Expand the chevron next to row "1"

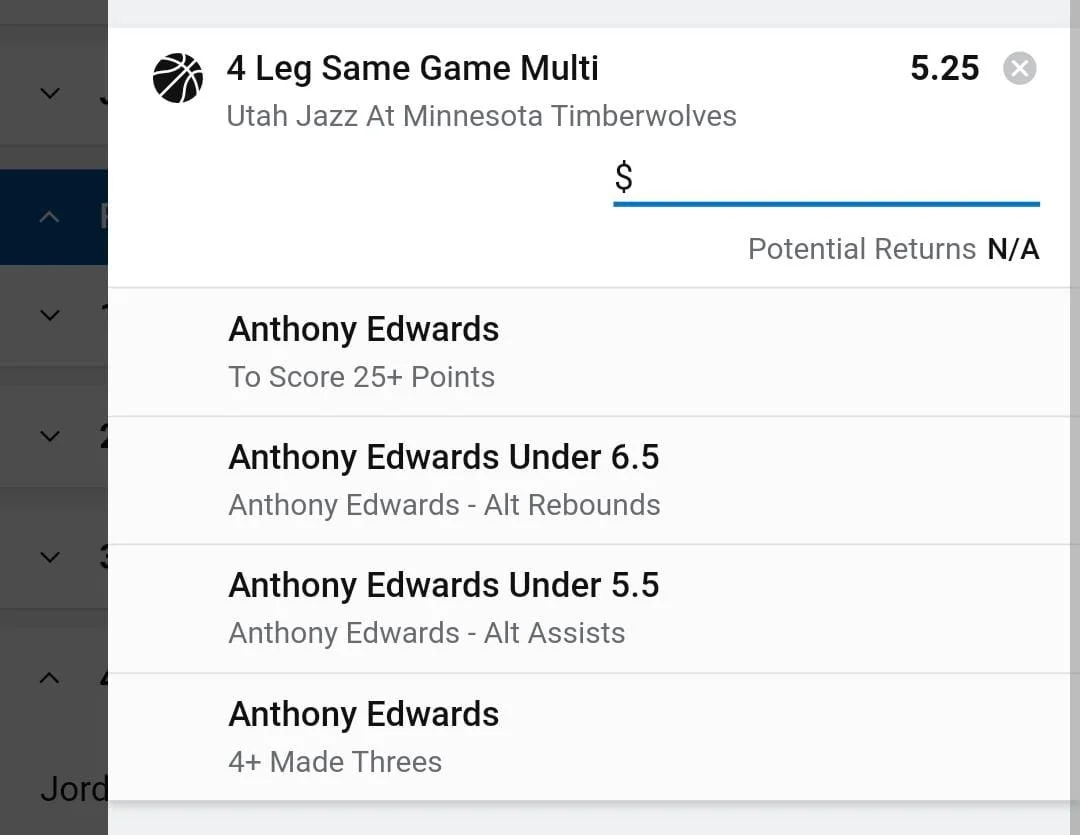(x=49, y=315)
